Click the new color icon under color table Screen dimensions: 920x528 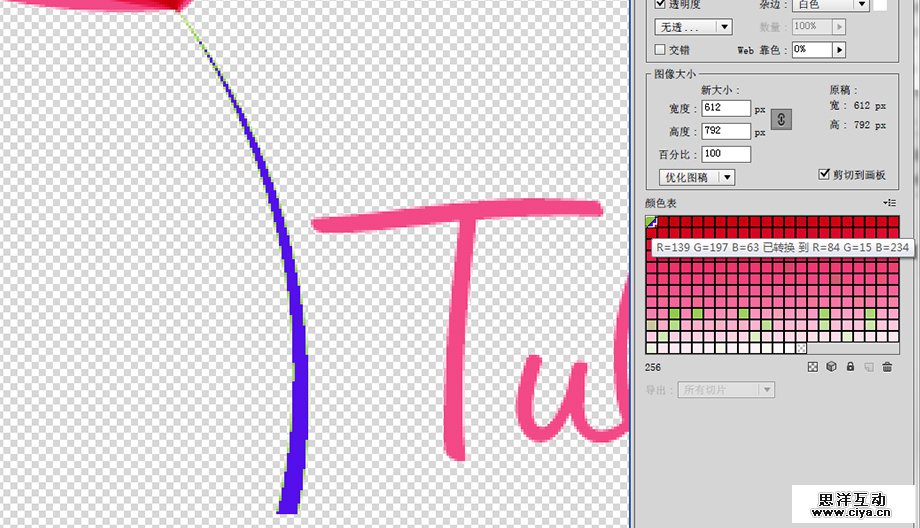[x=869, y=367]
